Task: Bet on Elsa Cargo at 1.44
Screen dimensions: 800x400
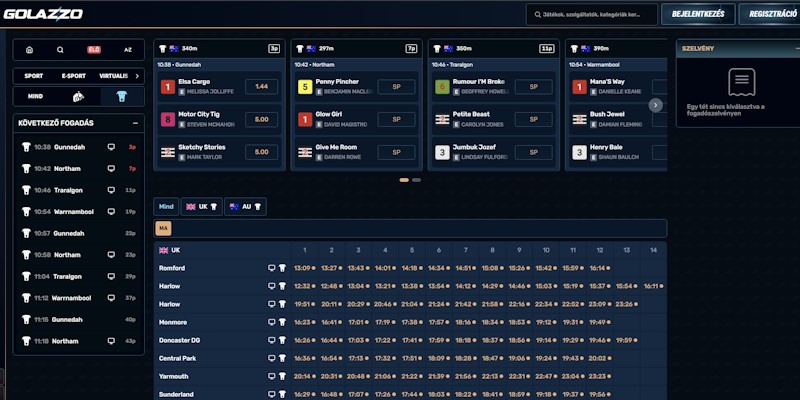Action: point(261,87)
